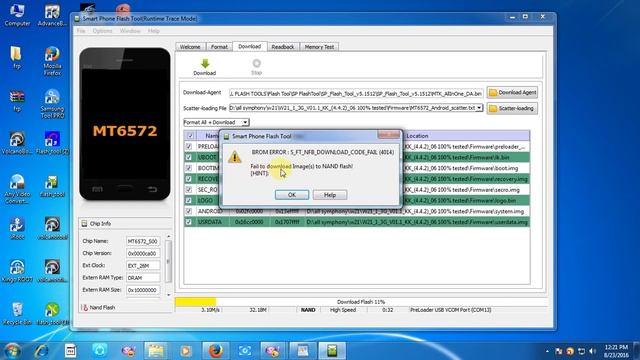Open Windows Explorer folder on taskbar

point(156,351)
